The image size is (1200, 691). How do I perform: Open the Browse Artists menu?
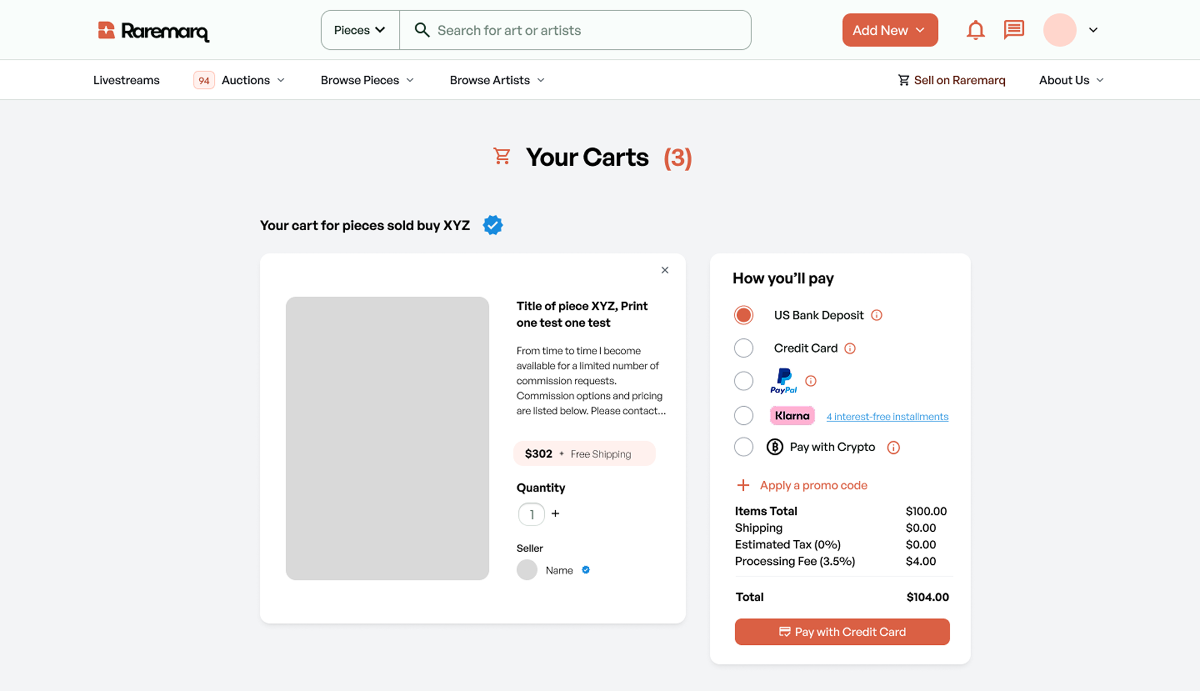[497, 80]
